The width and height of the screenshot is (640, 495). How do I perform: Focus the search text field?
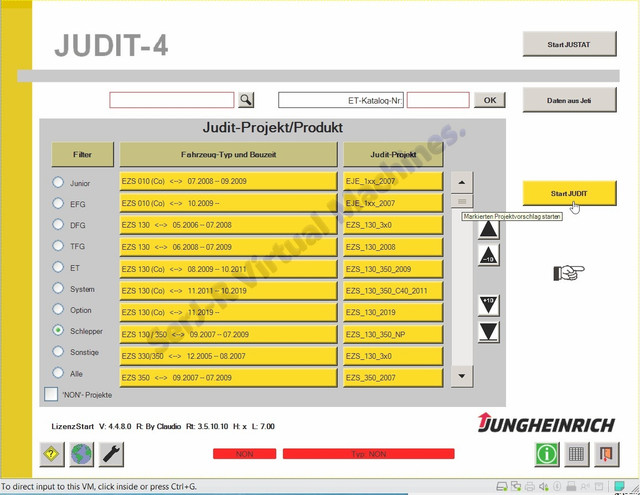[x=172, y=100]
